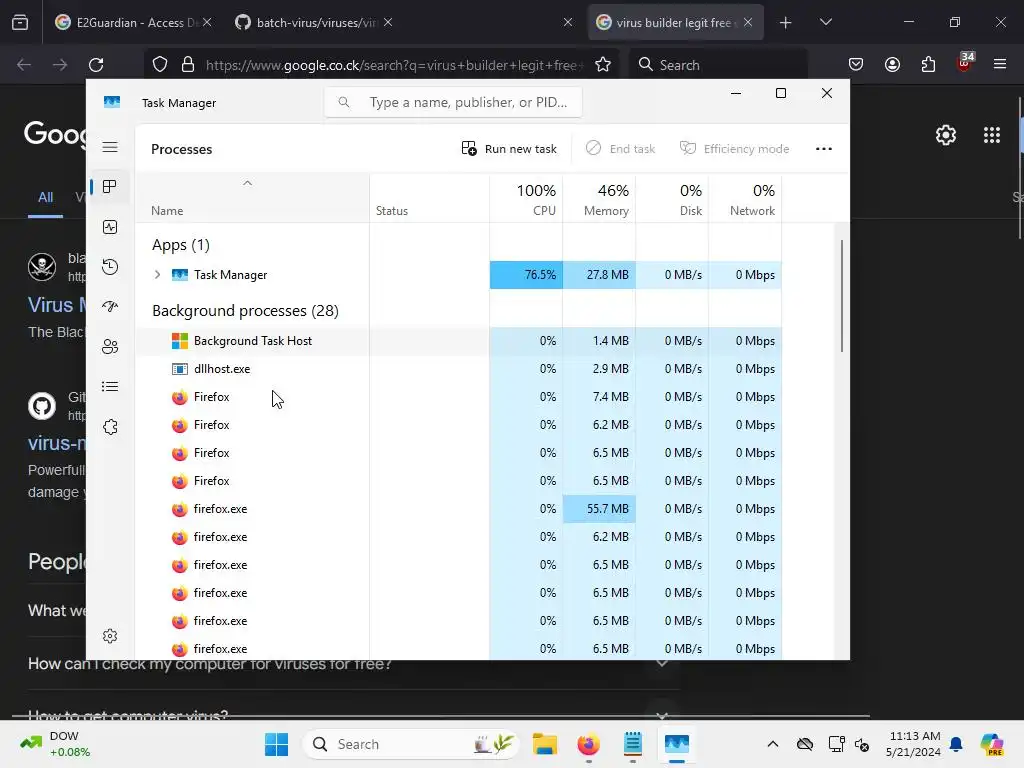Click the 27.8 MB memory cell
Image resolution: width=1024 pixels, height=768 pixels.
pos(600,275)
